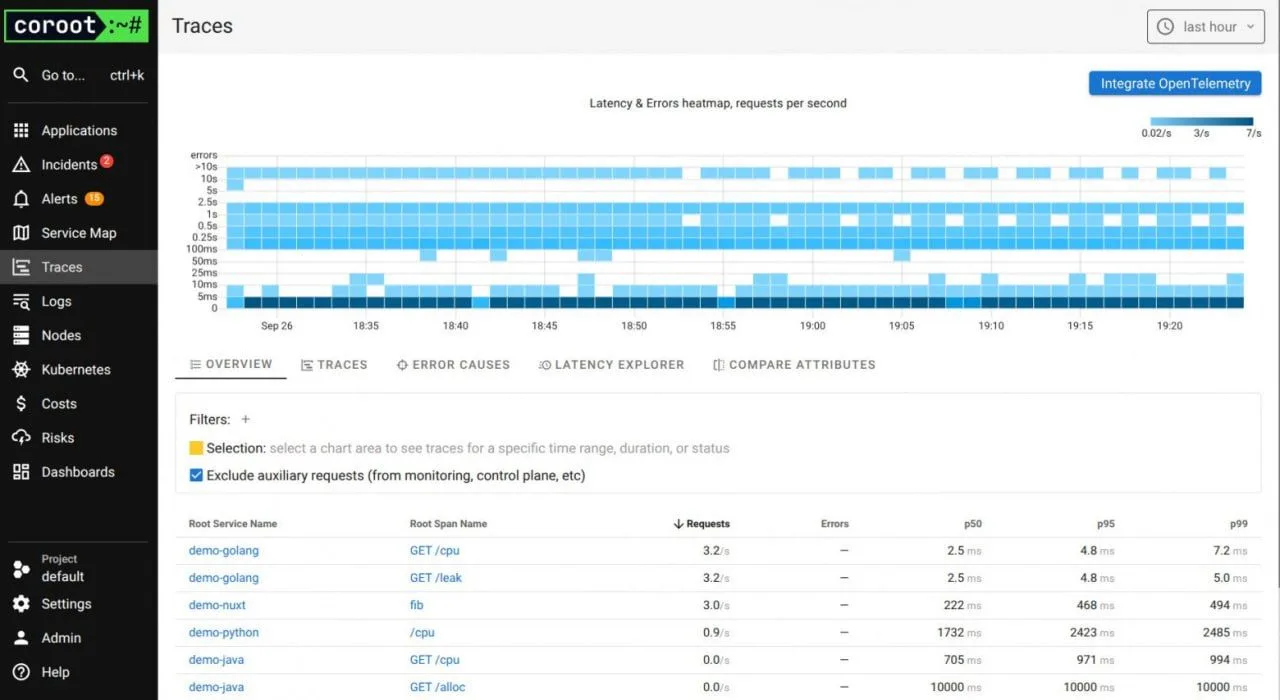Add a filter with the plus icon

point(246,420)
